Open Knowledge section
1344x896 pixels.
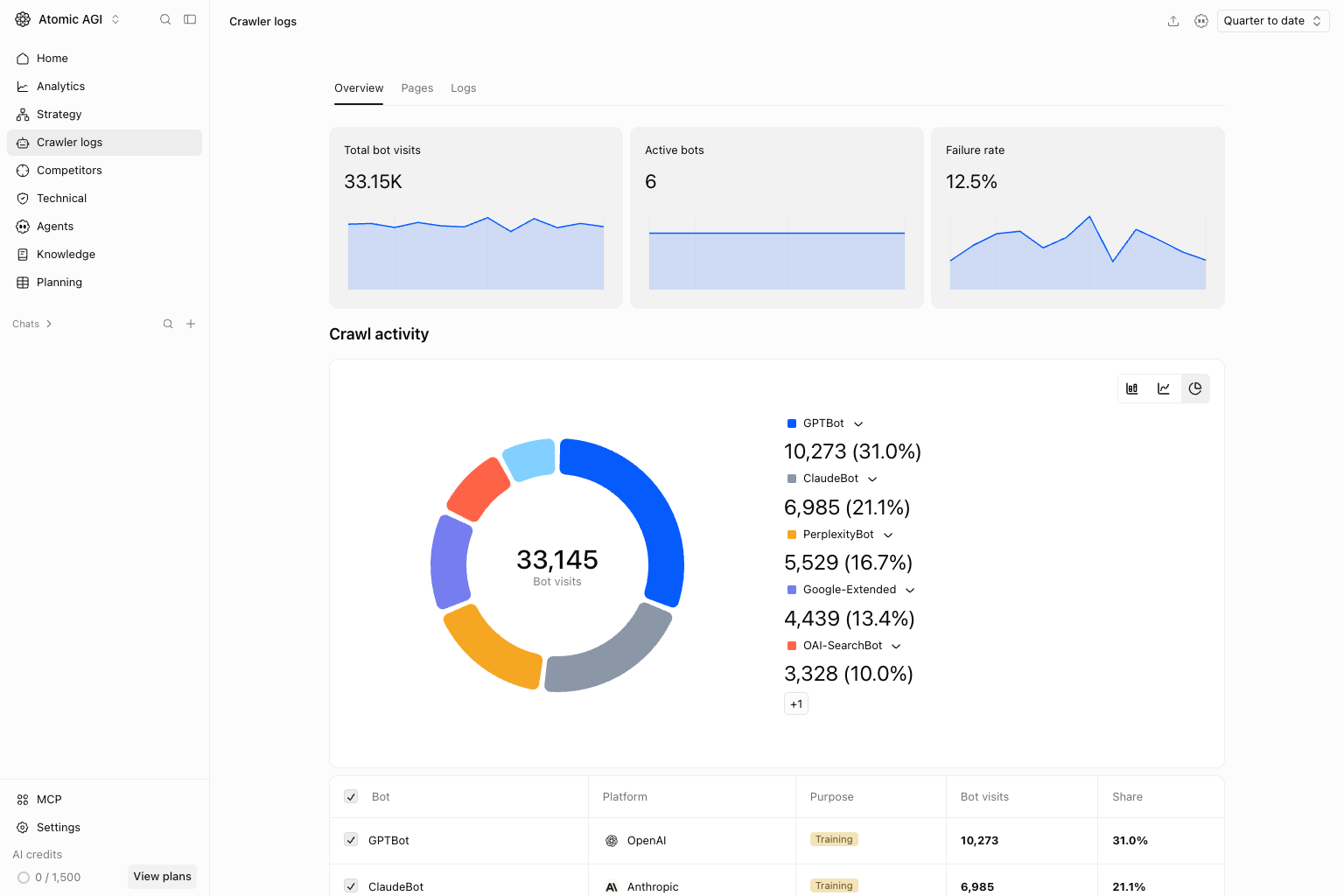(104, 255)
